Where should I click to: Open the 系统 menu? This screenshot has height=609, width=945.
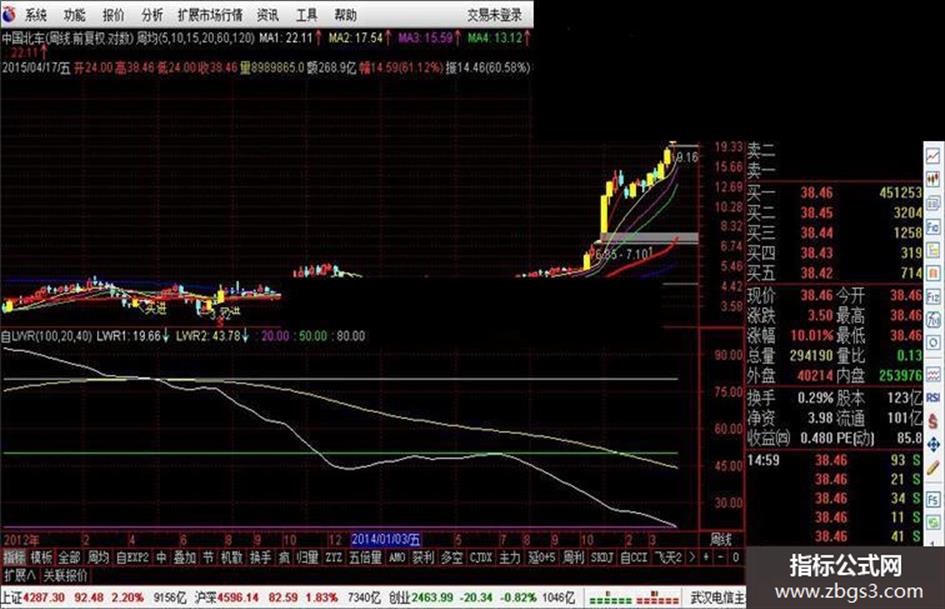(x=36, y=14)
